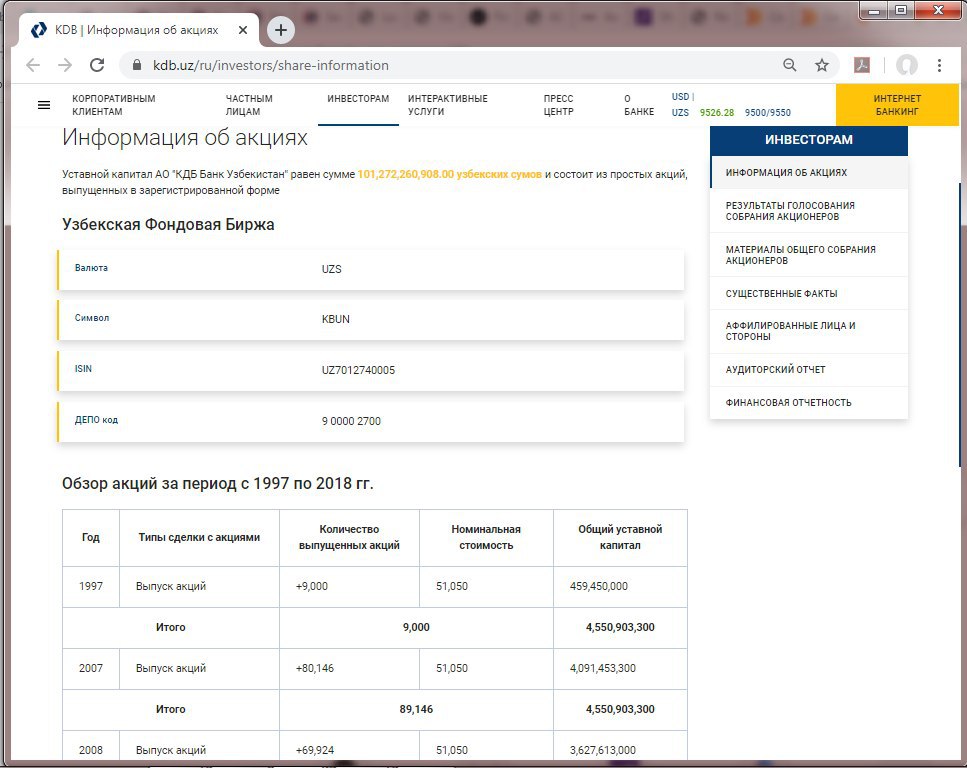Screen dimensions: 967x768
Task: Maximize the Chrome window
Action: [x=901, y=10]
